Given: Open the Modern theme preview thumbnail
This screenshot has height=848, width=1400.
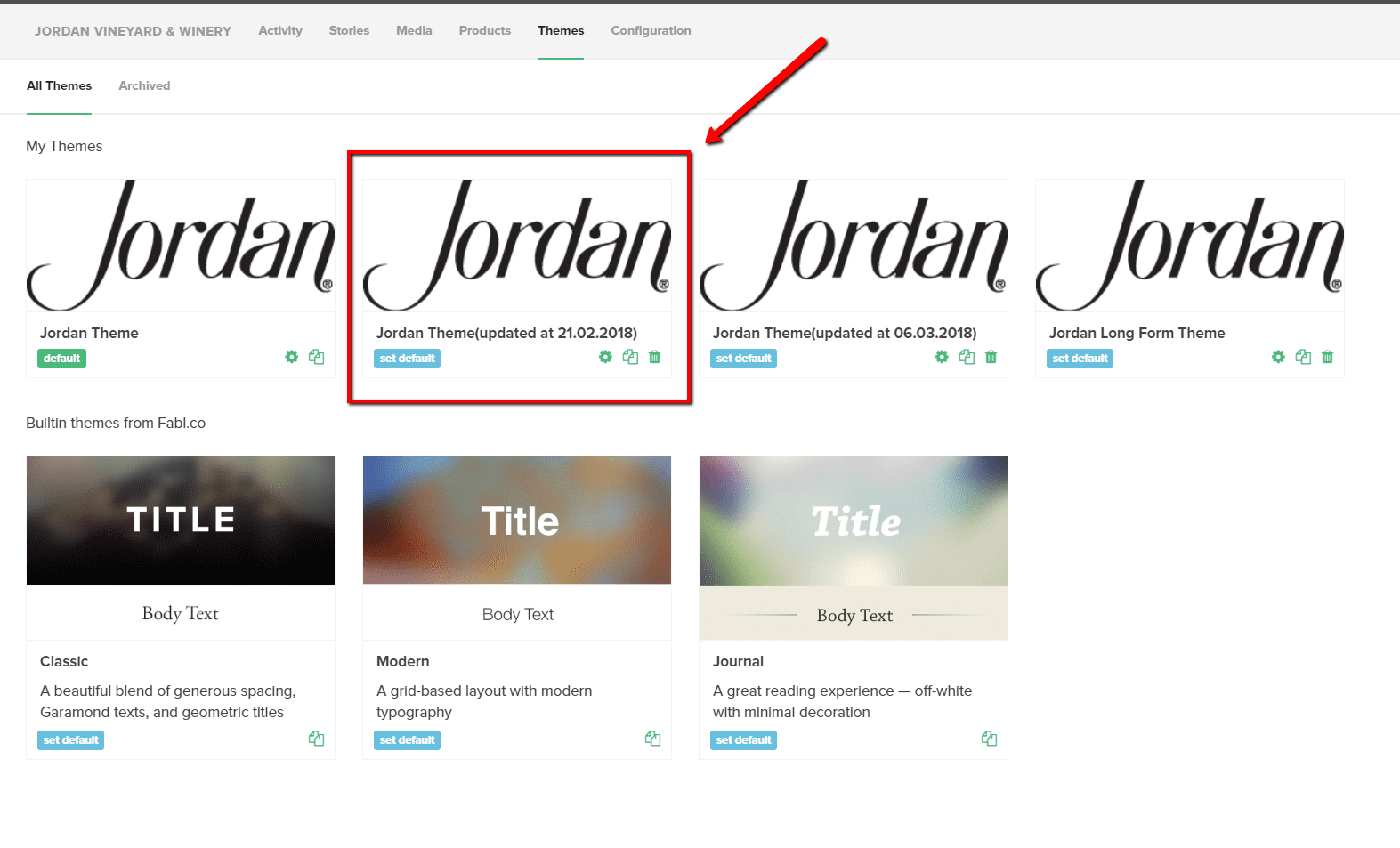Looking at the screenshot, I should [517, 521].
